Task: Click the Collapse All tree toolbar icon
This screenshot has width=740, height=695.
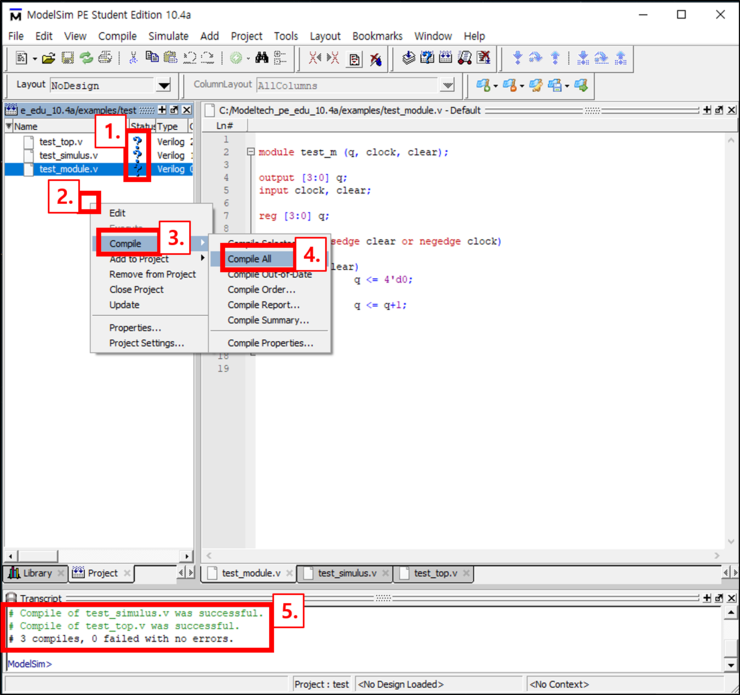Action: tap(280, 58)
